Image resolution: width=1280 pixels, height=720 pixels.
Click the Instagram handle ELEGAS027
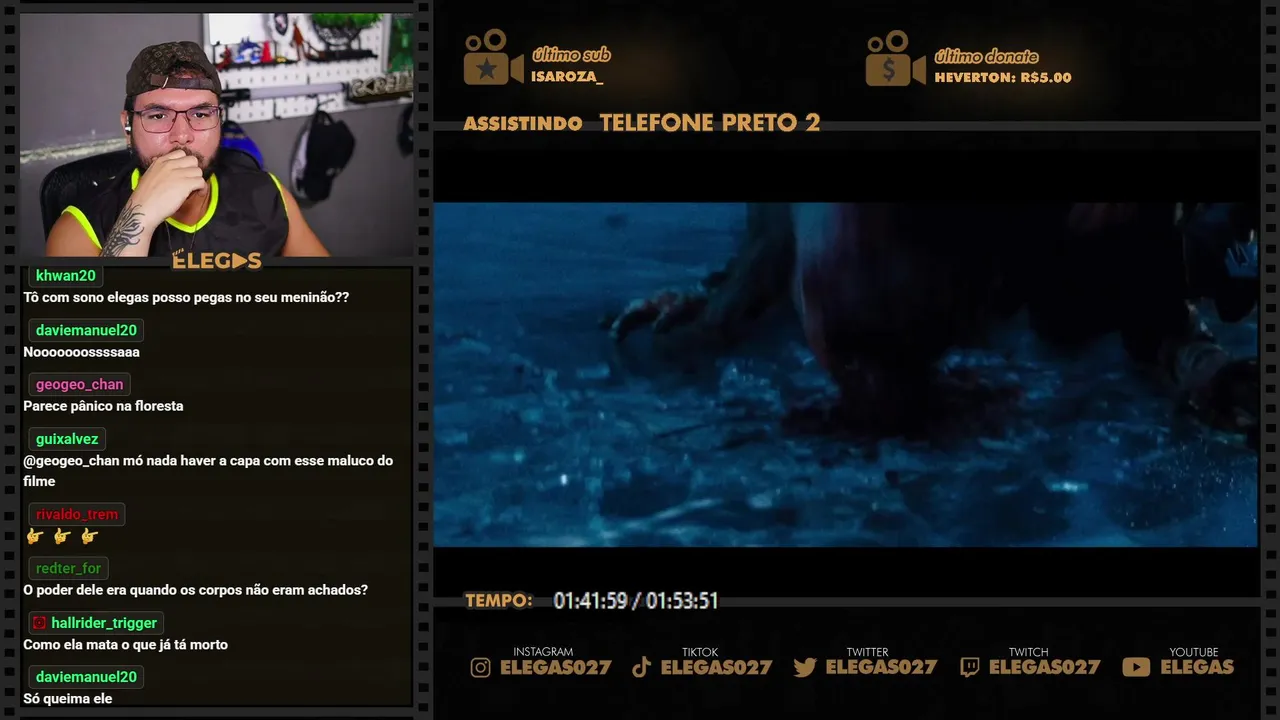556,668
